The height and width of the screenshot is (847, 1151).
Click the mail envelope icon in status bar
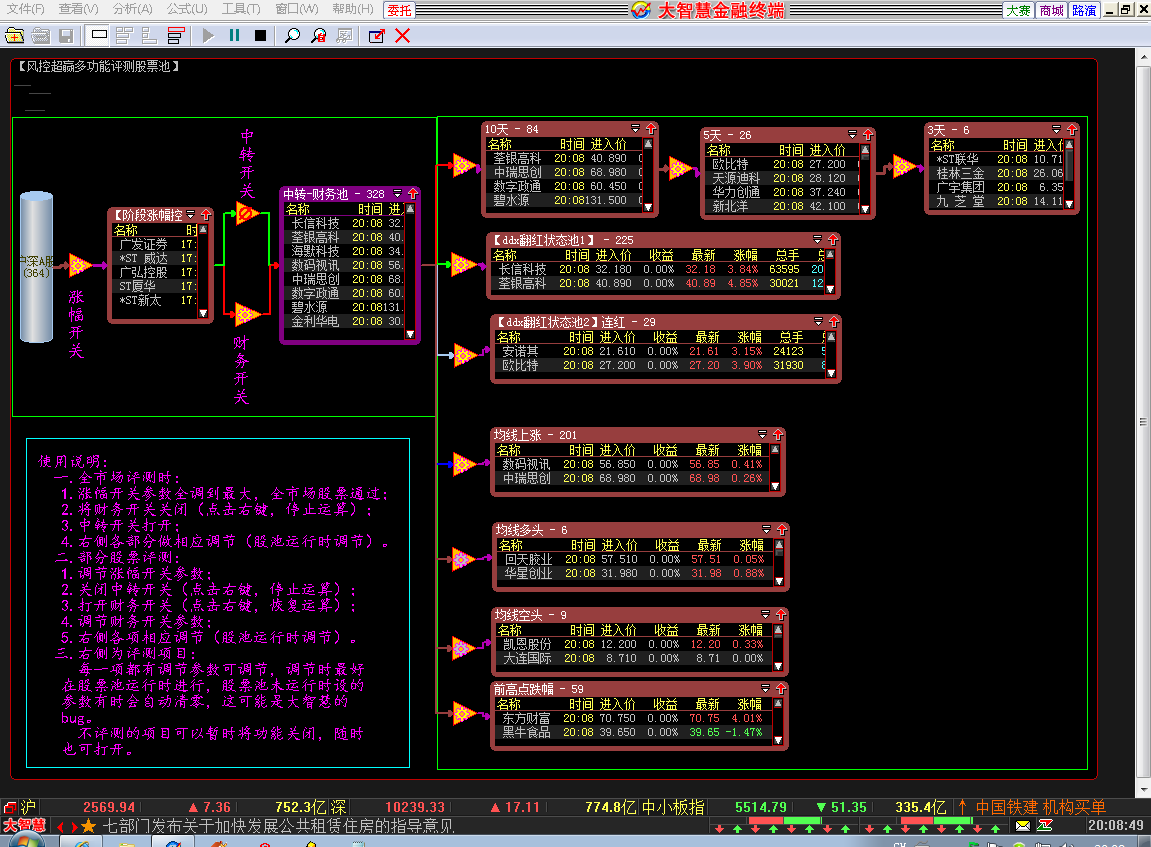tap(1023, 826)
